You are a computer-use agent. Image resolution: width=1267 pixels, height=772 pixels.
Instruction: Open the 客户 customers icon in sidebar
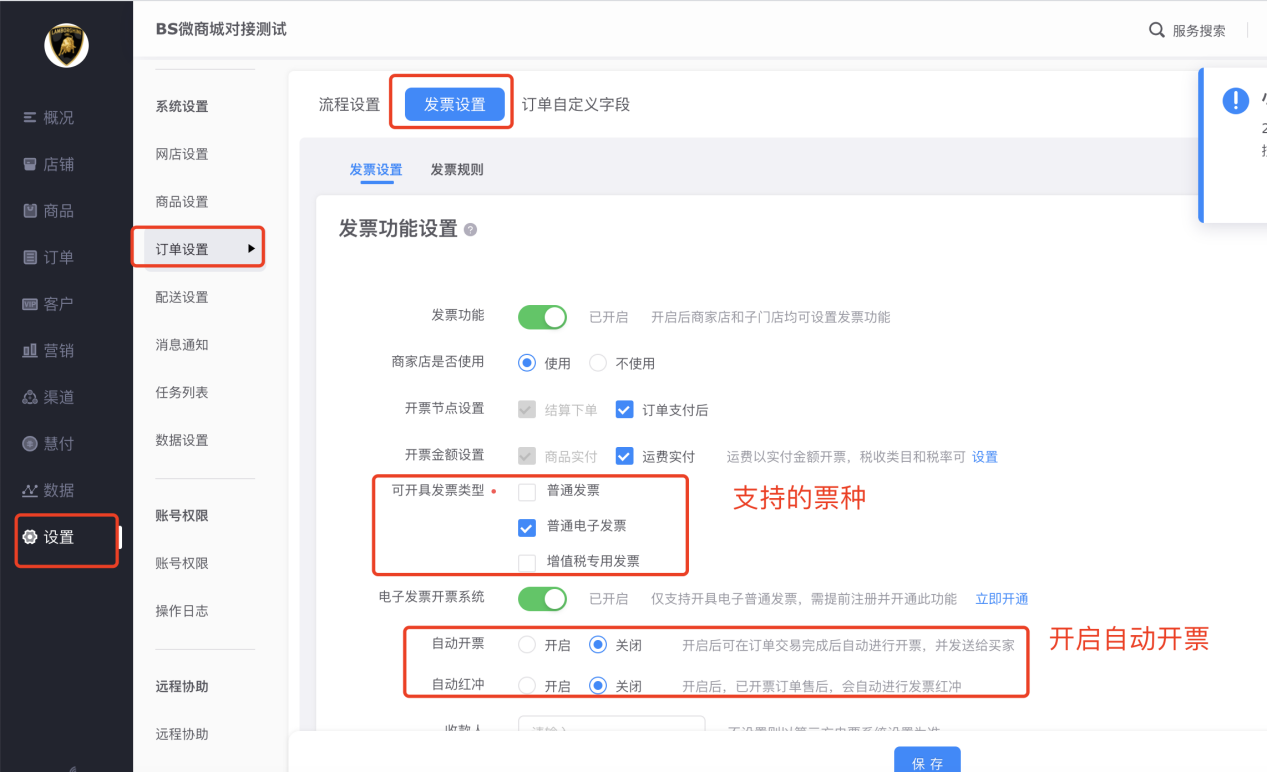click(x=30, y=304)
